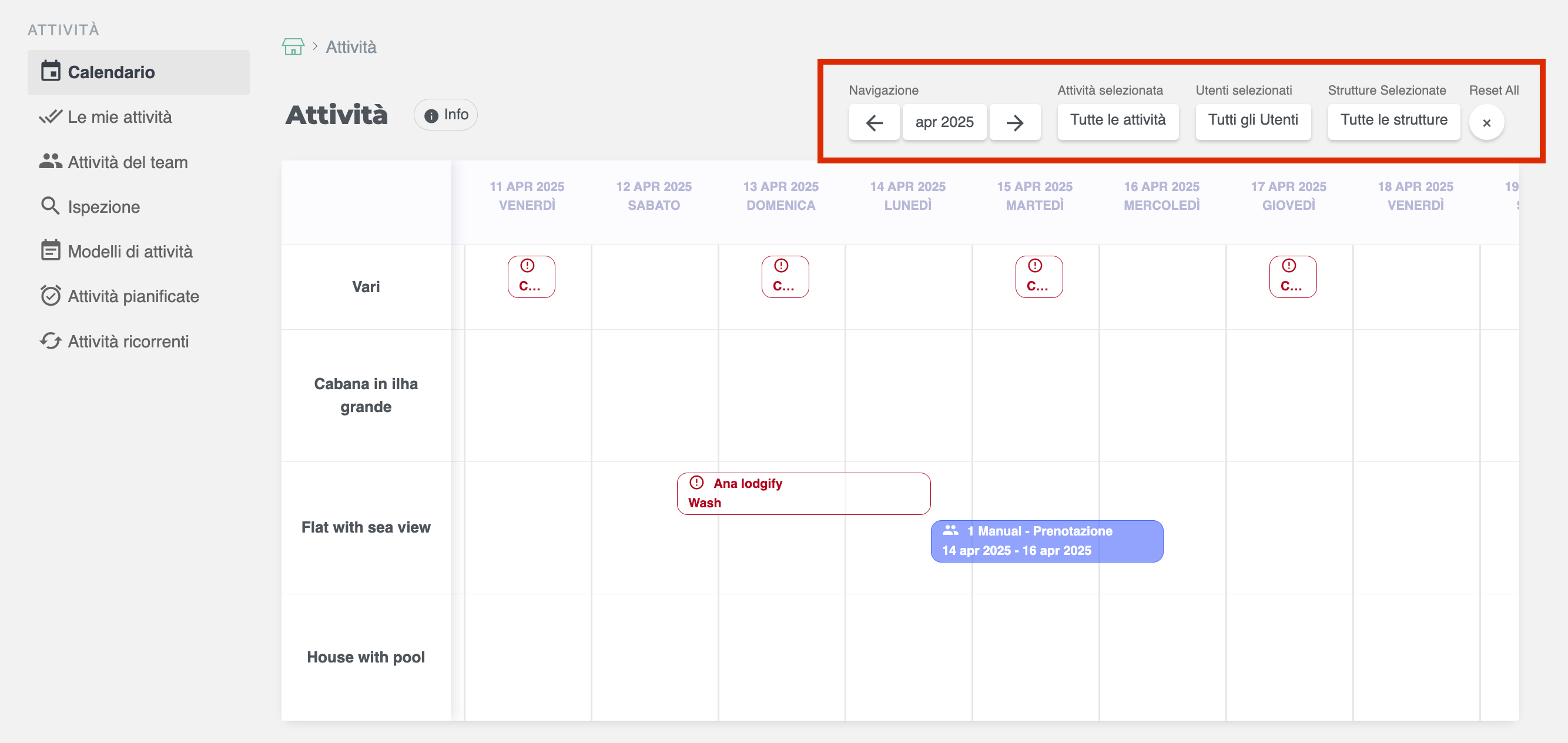The height and width of the screenshot is (743, 1568).
Task: Click the Vari alert task on 11 Apr
Action: pos(531,276)
